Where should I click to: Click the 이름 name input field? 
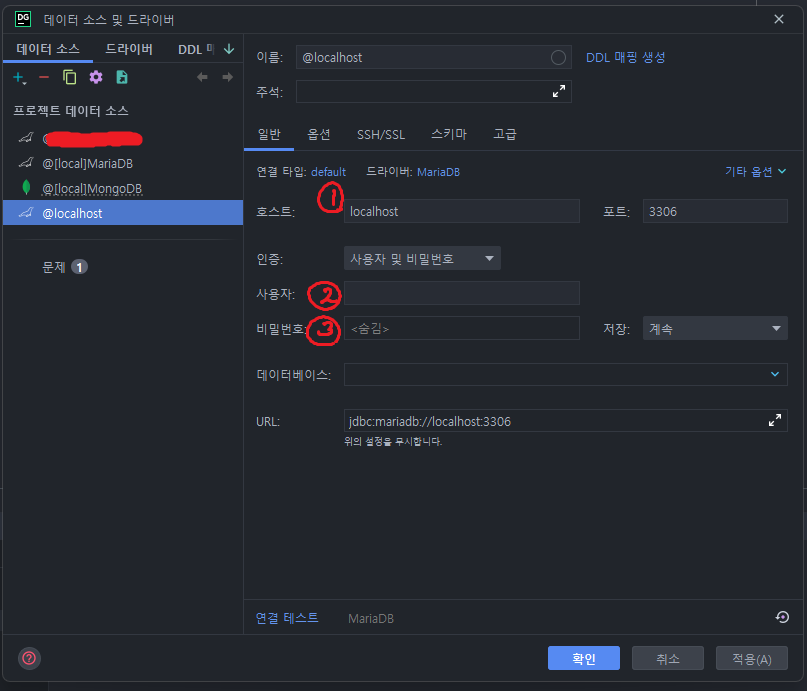pyautogui.click(x=433, y=57)
